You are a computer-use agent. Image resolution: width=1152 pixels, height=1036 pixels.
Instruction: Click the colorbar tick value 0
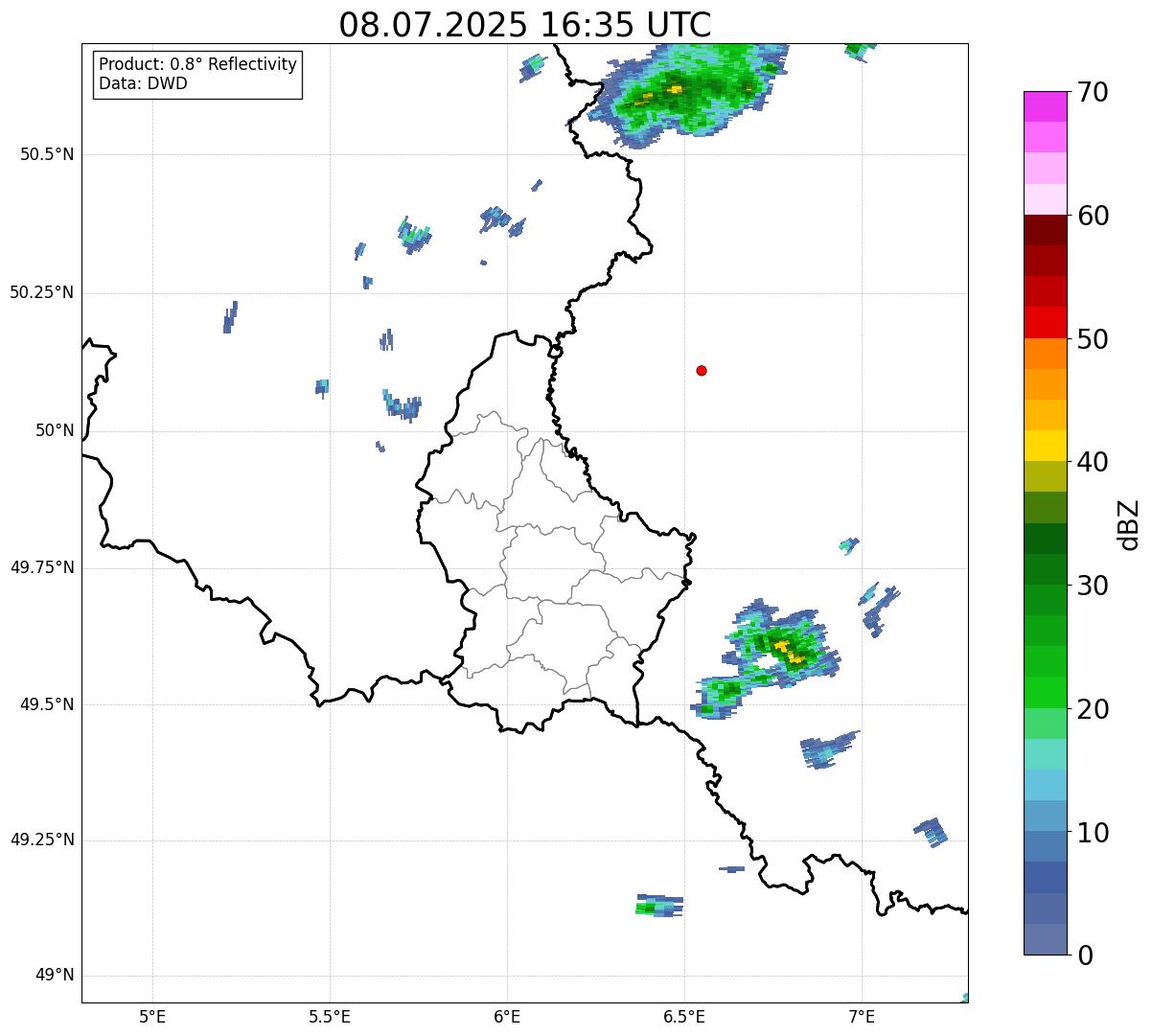1086,955
